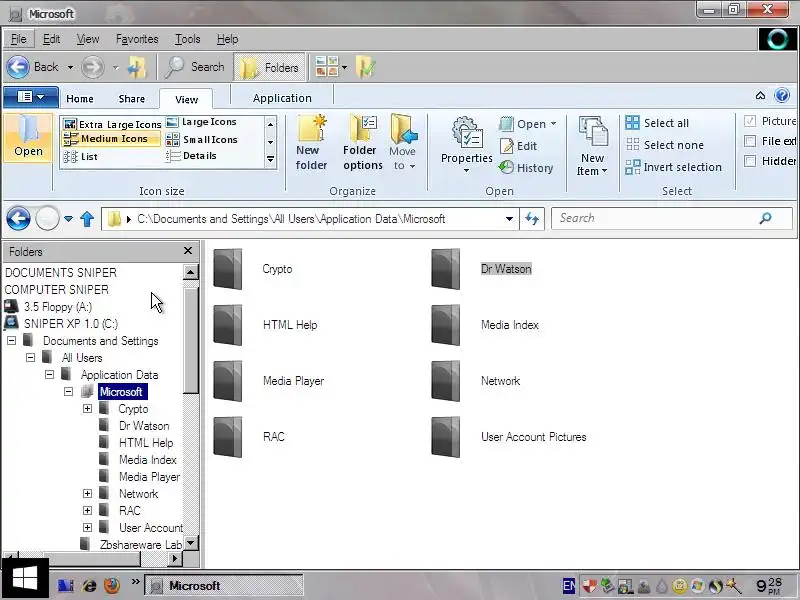Expand the Crypto tree node
Viewport: 800px width, 600px height.
(x=87, y=409)
